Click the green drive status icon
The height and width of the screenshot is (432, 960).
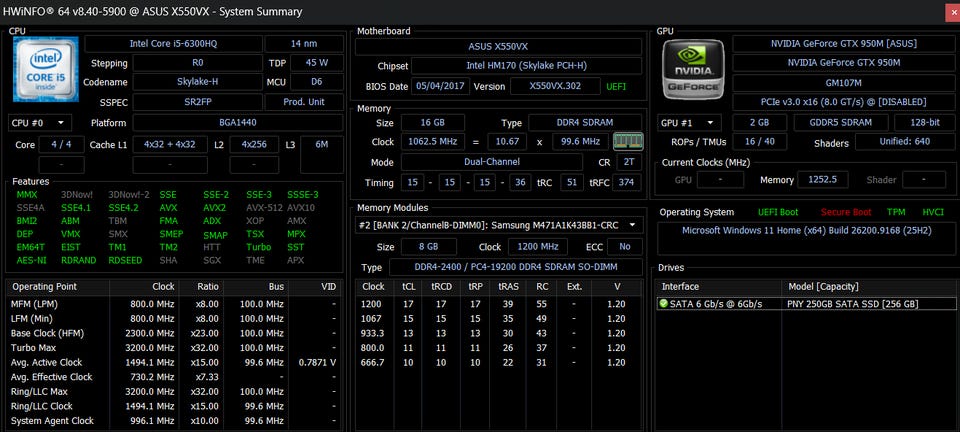coord(663,304)
